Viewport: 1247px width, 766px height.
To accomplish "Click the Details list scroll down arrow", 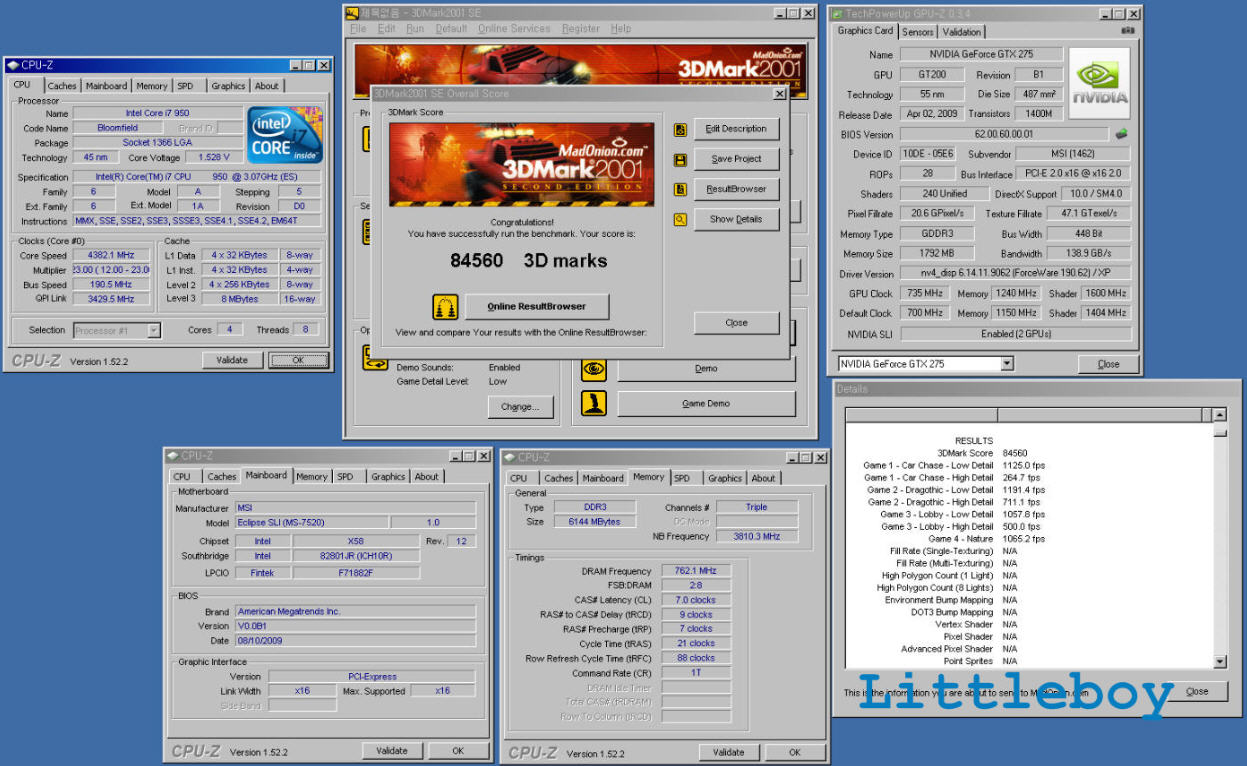I will click(x=1220, y=661).
